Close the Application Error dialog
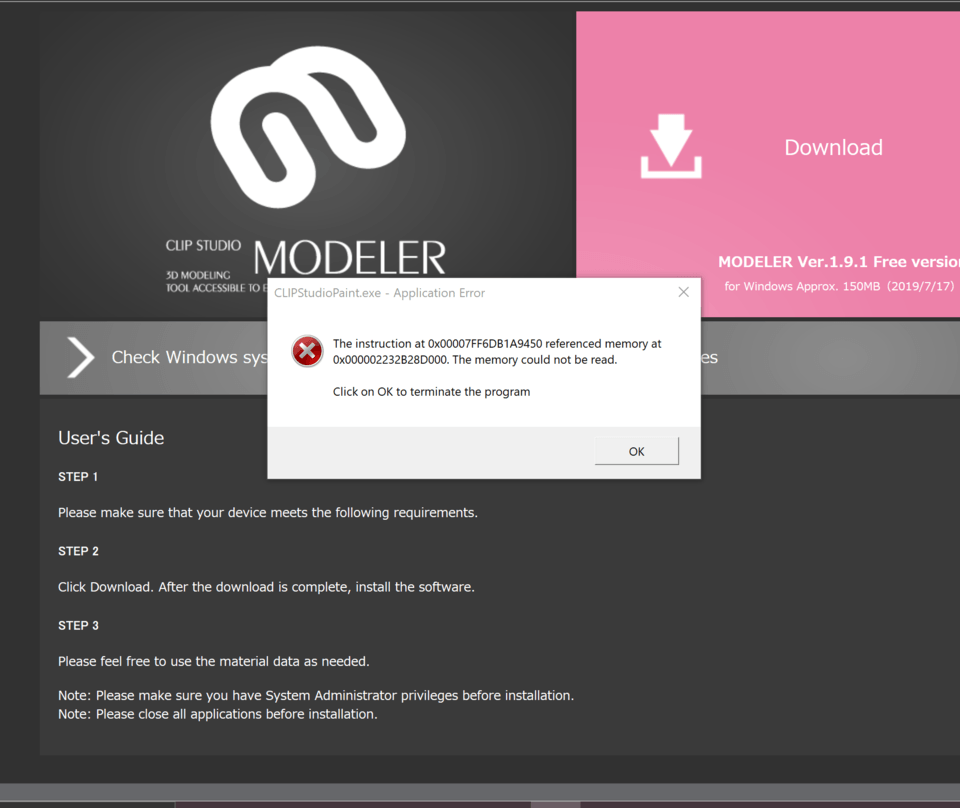960x808 pixels. [x=683, y=293]
